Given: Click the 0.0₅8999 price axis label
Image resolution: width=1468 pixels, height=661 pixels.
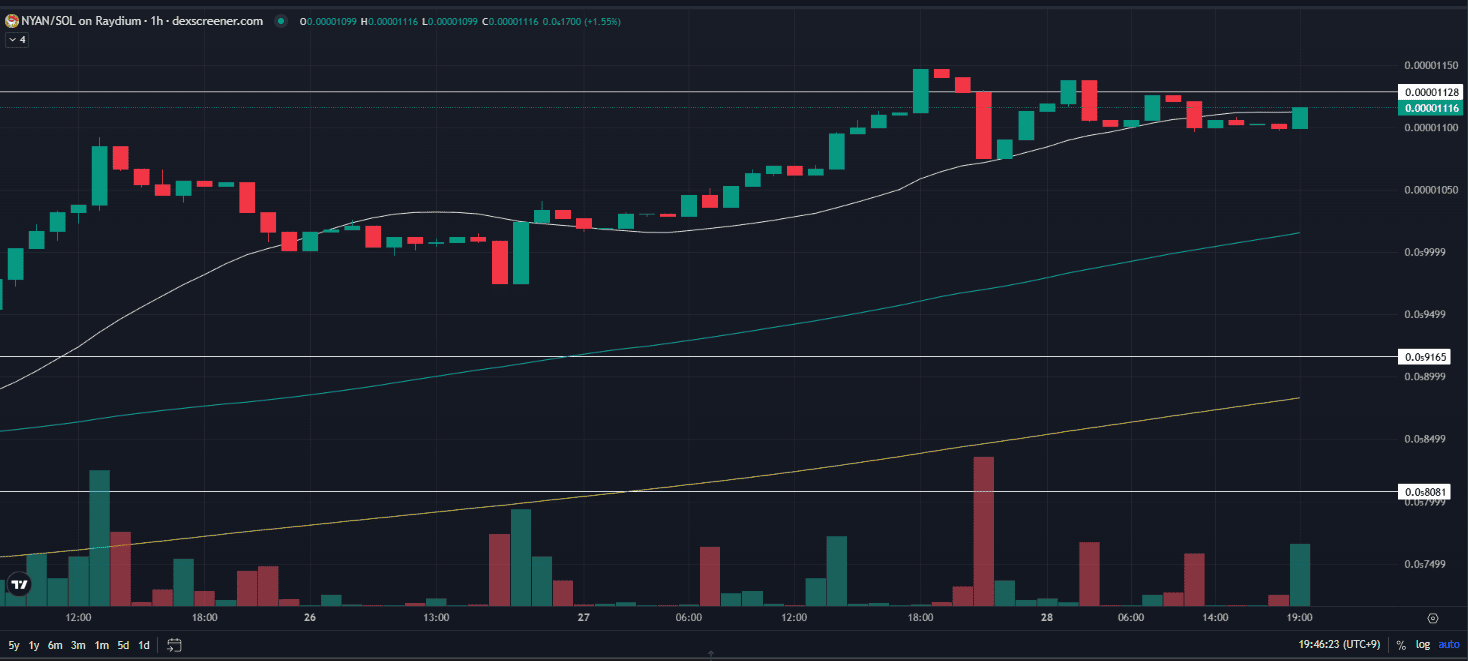Looking at the screenshot, I should [1425, 377].
